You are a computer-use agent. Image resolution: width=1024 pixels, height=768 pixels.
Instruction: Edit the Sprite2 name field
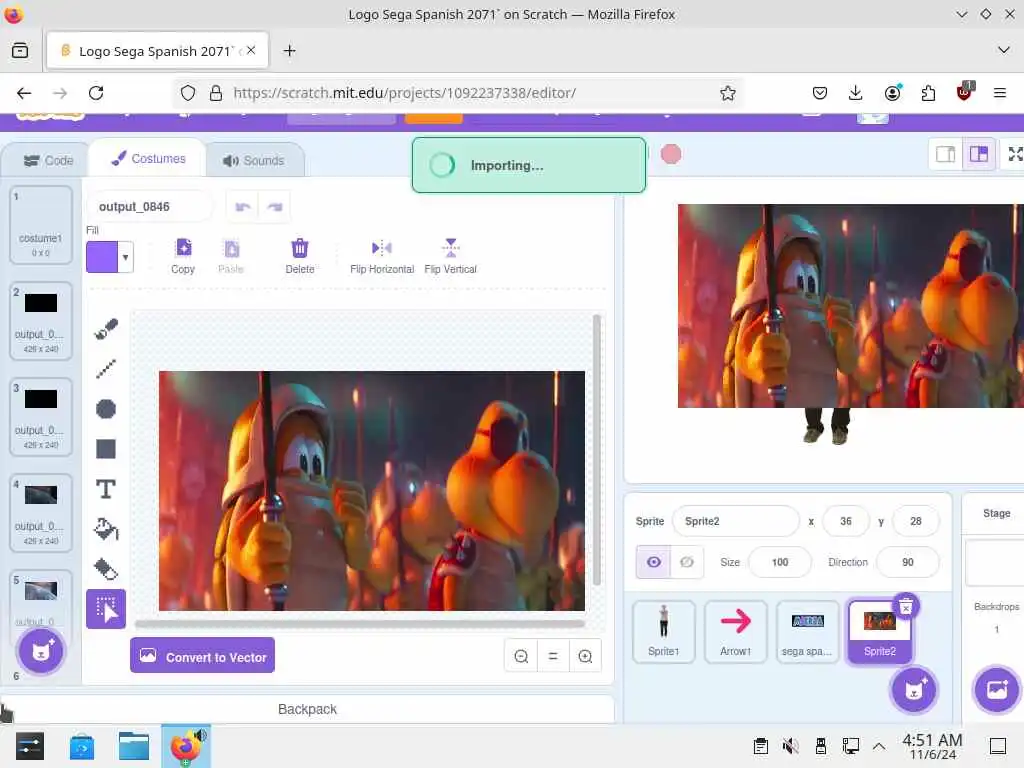click(735, 521)
